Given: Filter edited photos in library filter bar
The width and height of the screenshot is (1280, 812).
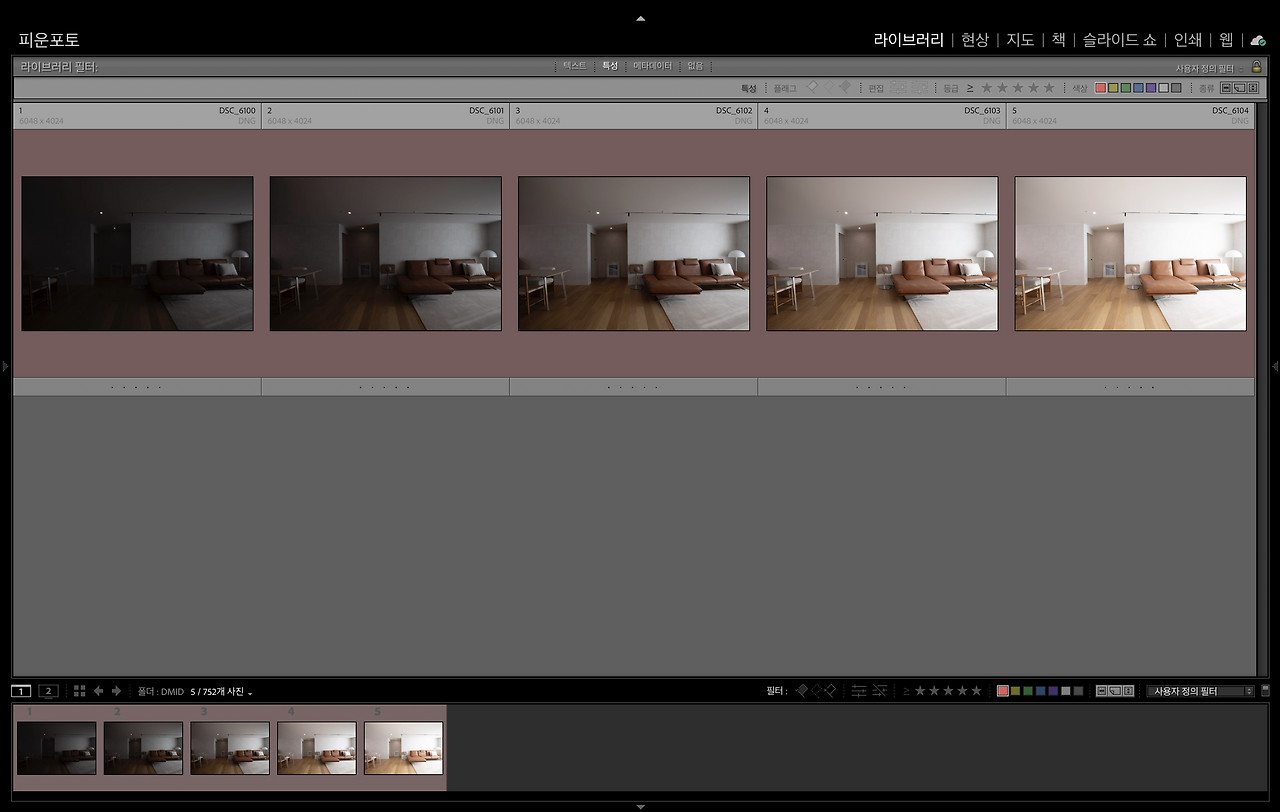Looking at the screenshot, I should (x=898, y=88).
